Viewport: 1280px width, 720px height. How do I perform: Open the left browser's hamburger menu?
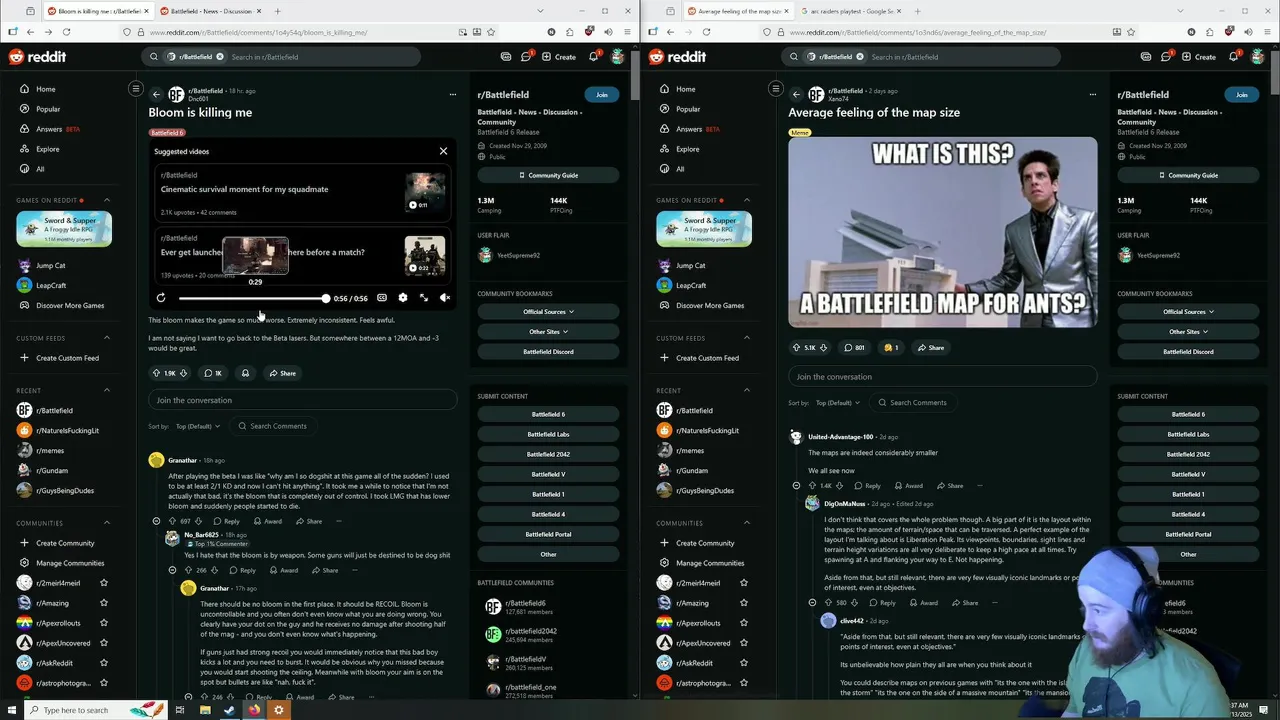tap(625, 32)
